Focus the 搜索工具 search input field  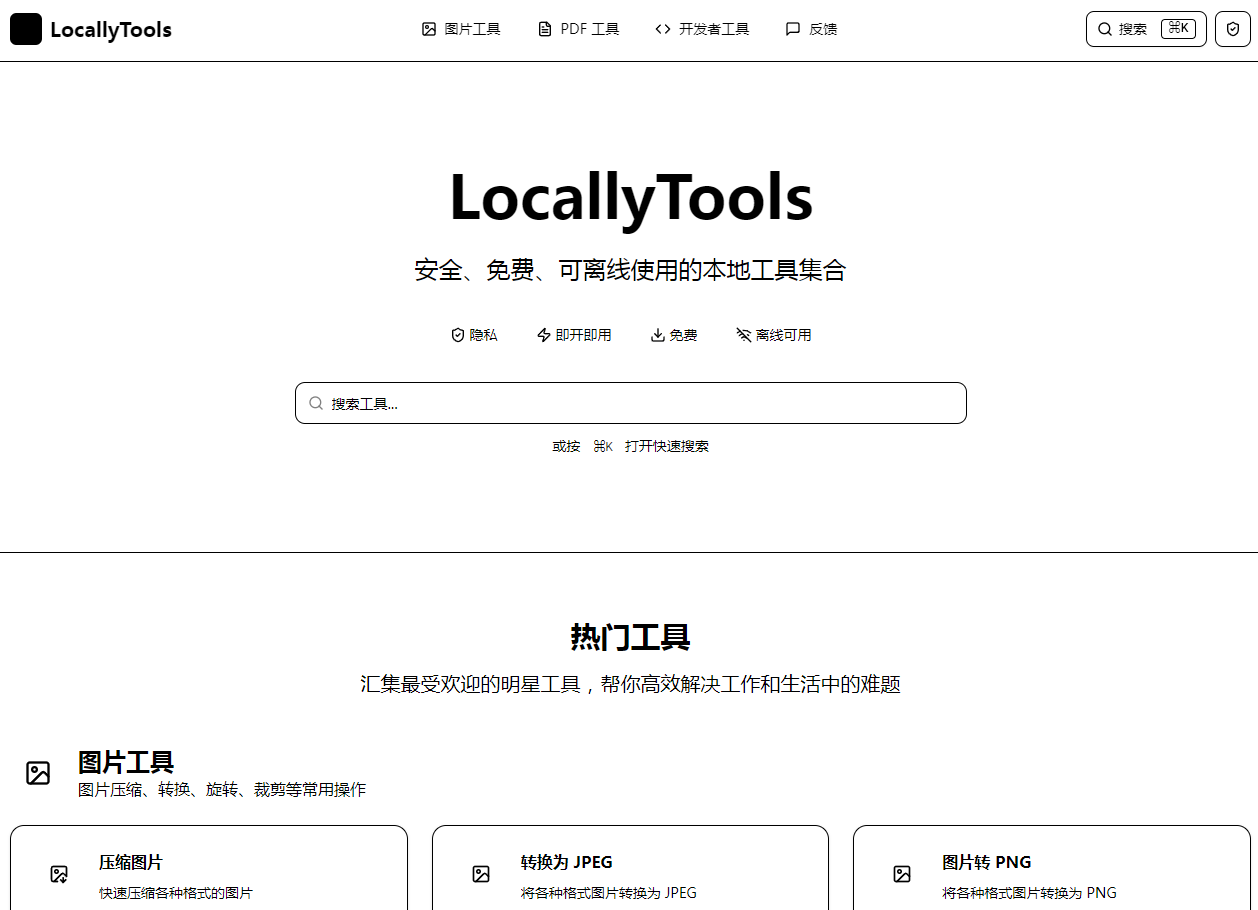pos(640,403)
